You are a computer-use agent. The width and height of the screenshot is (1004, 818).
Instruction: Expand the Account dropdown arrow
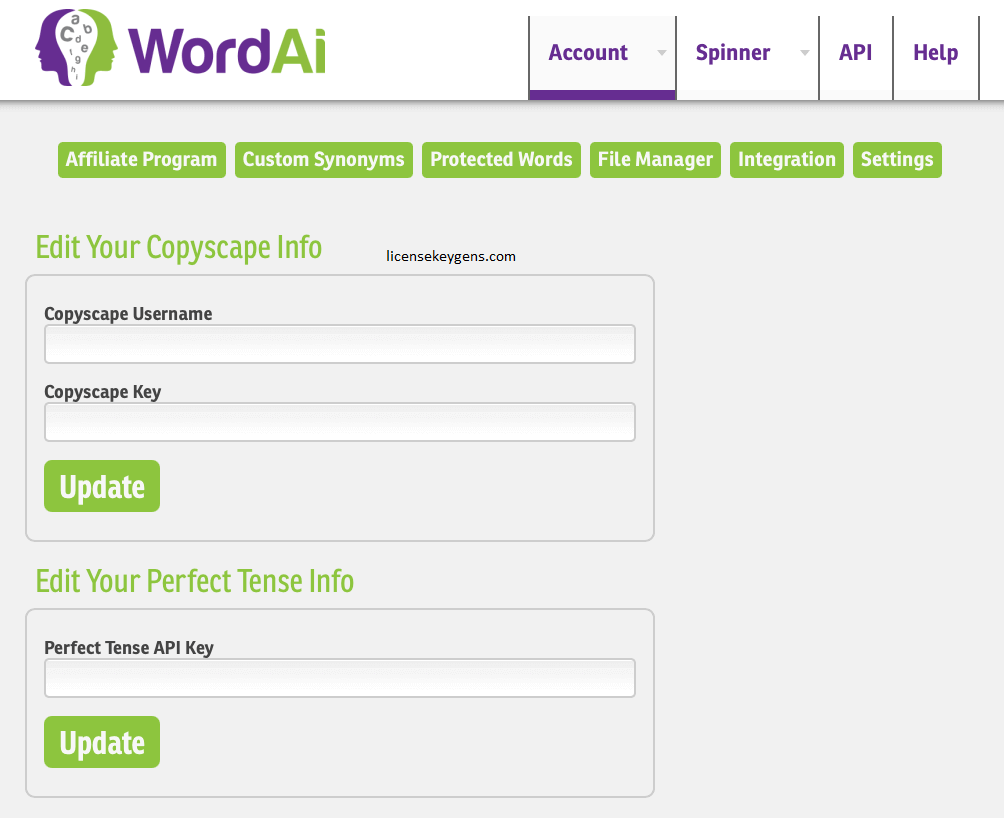click(662, 52)
